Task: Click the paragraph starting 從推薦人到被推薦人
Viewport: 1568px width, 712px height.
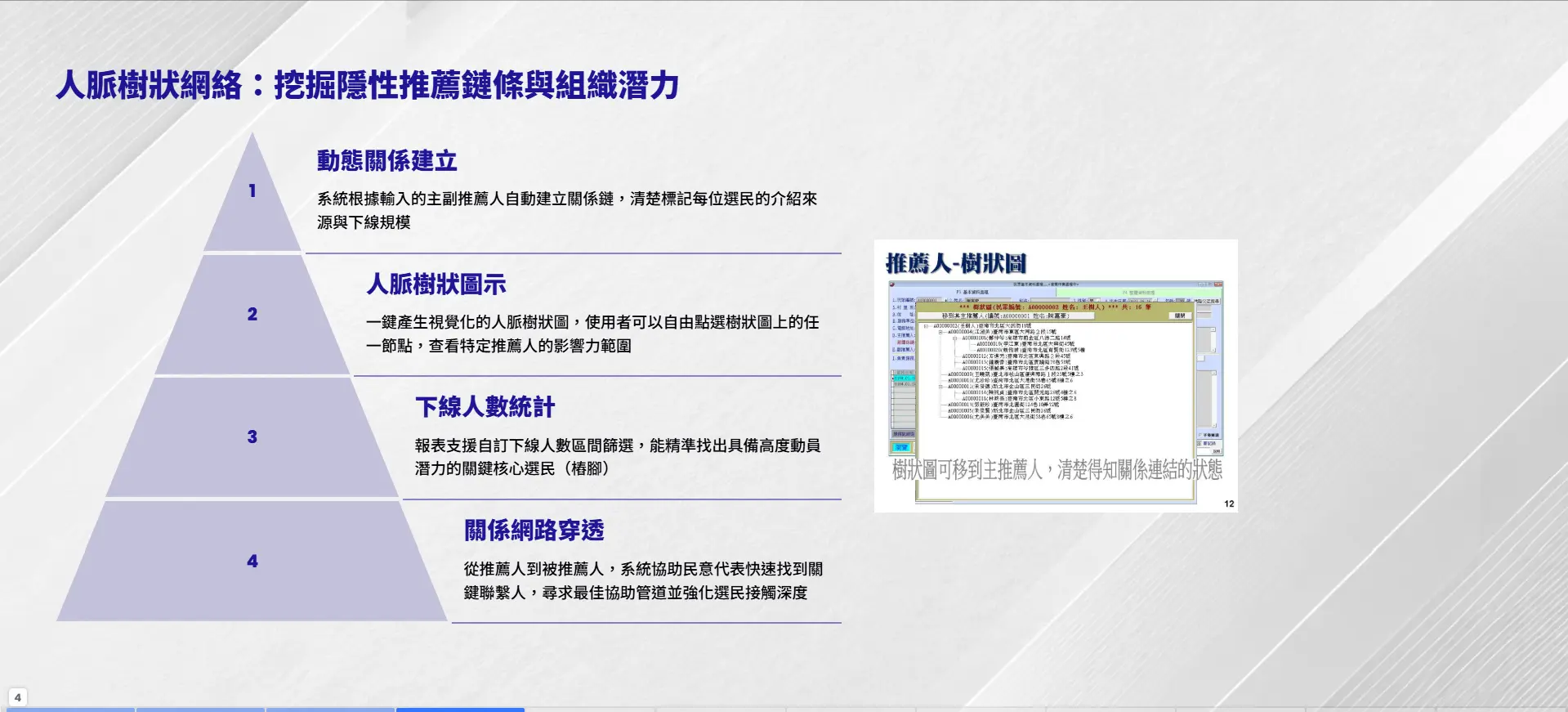Action: point(643,580)
